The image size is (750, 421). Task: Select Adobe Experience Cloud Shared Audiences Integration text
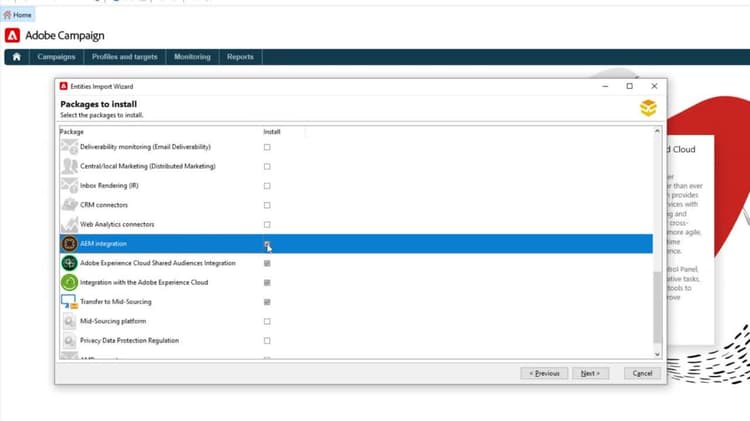pyautogui.click(x=158, y=263)
